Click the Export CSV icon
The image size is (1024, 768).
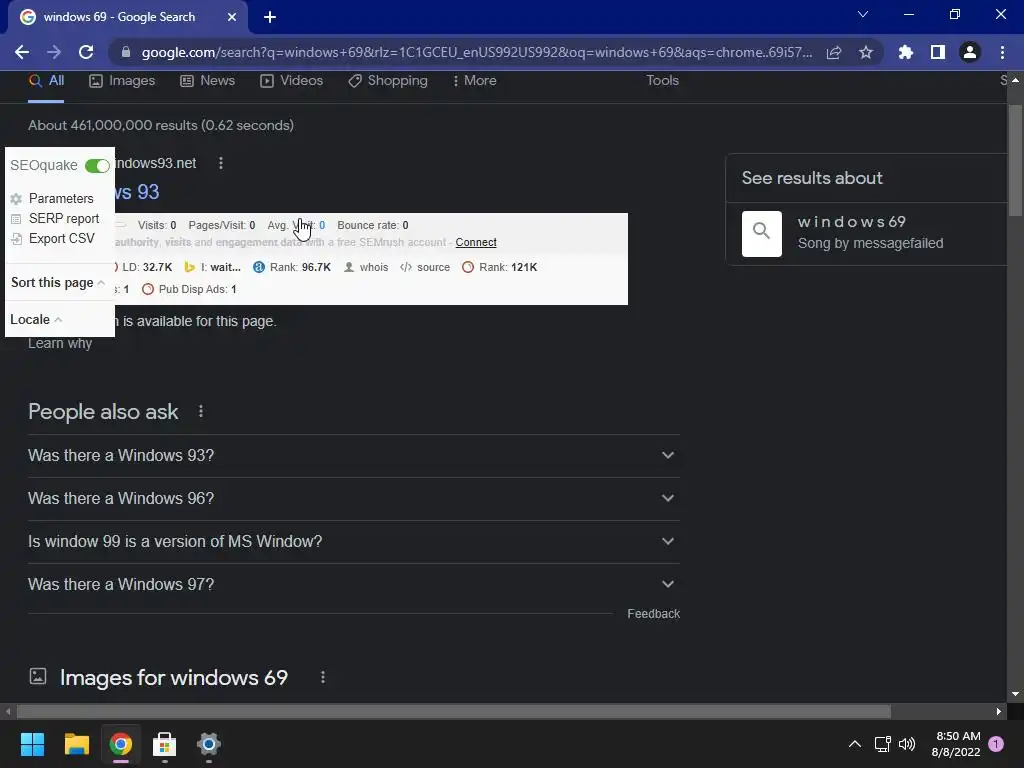[x=16, y=239]
